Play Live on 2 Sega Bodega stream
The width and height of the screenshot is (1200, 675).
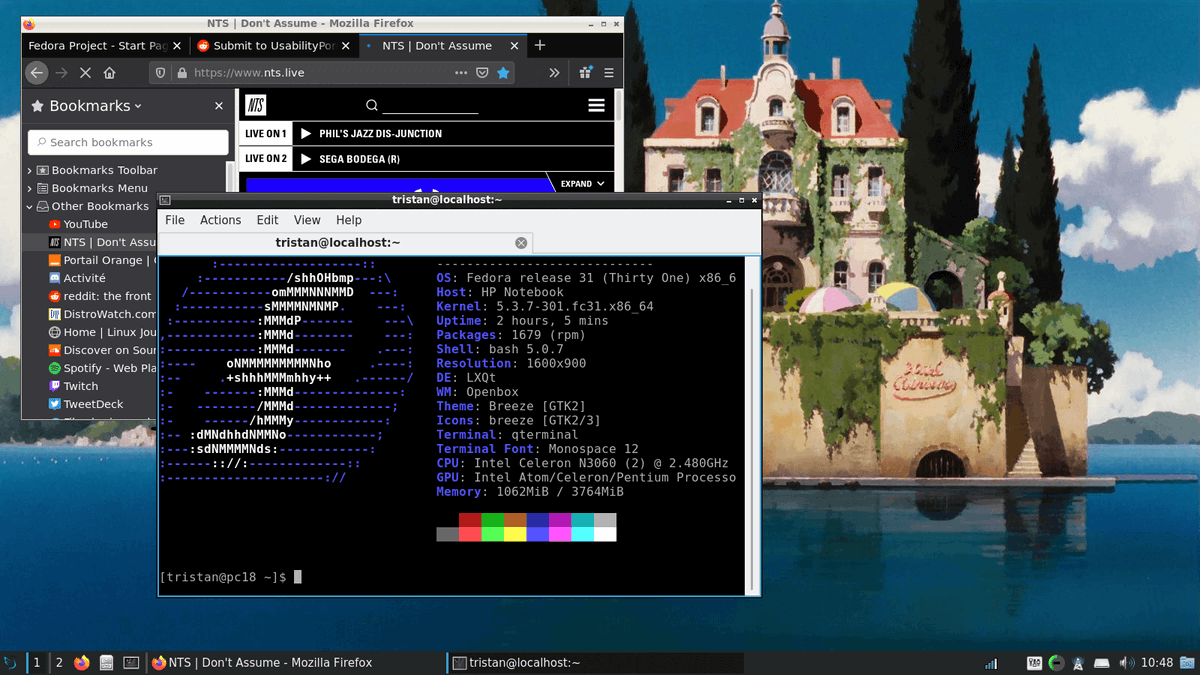coord(307,159)
